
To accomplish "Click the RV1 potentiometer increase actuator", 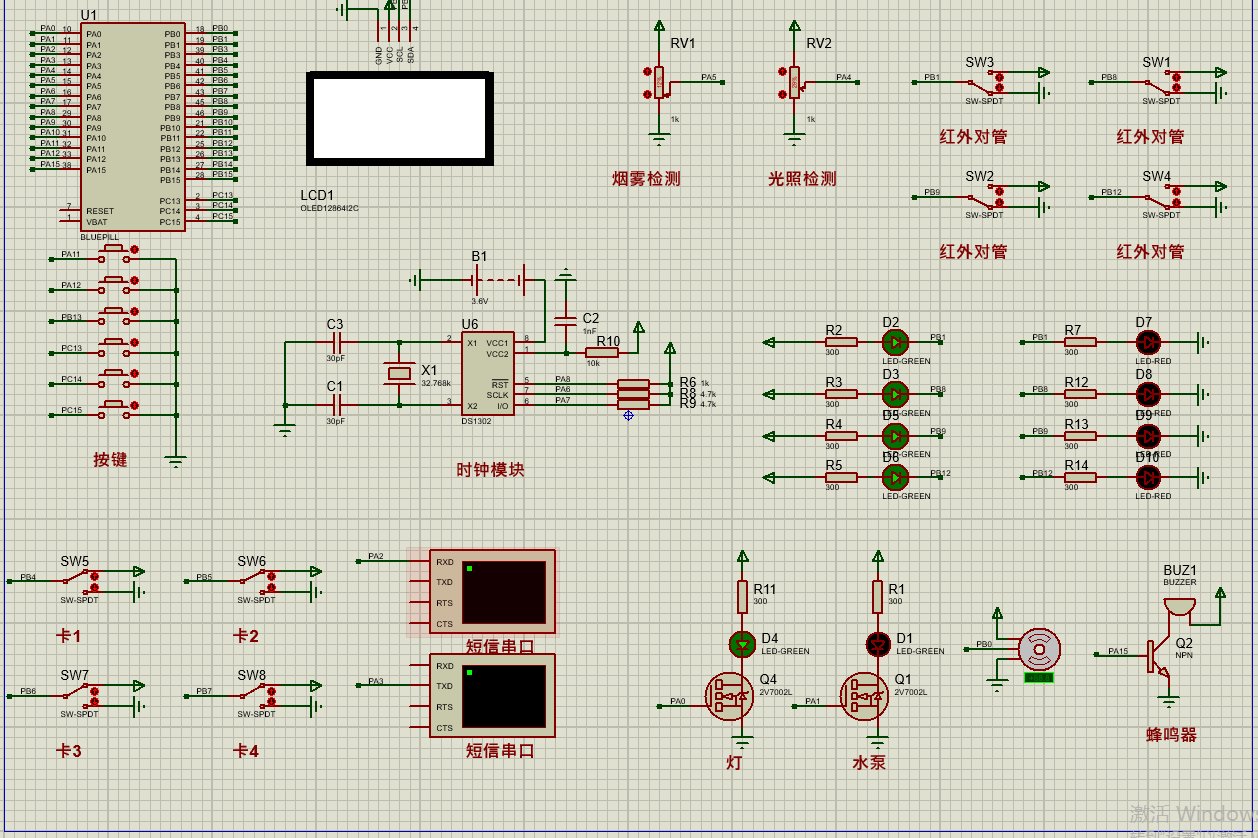I will (647, 71).
